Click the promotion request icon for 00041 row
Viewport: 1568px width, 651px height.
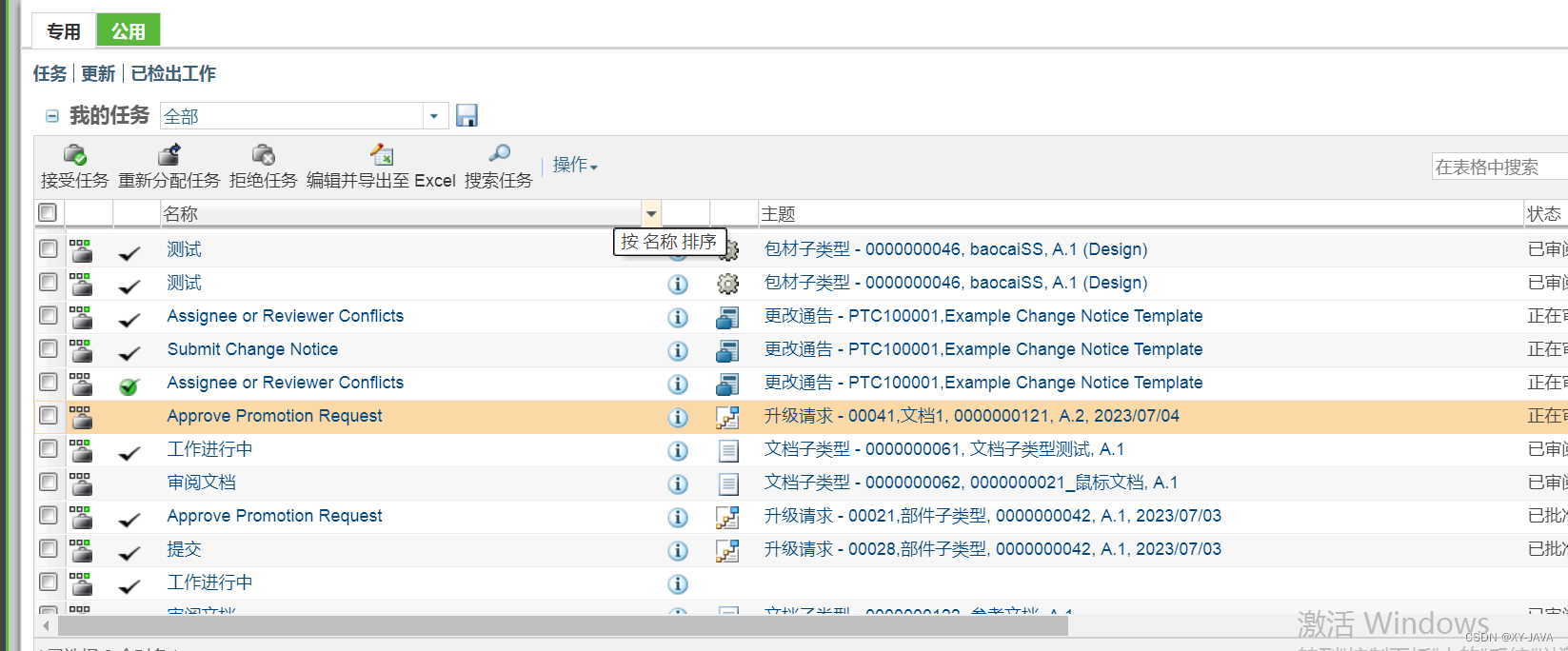tap(727, 417)
